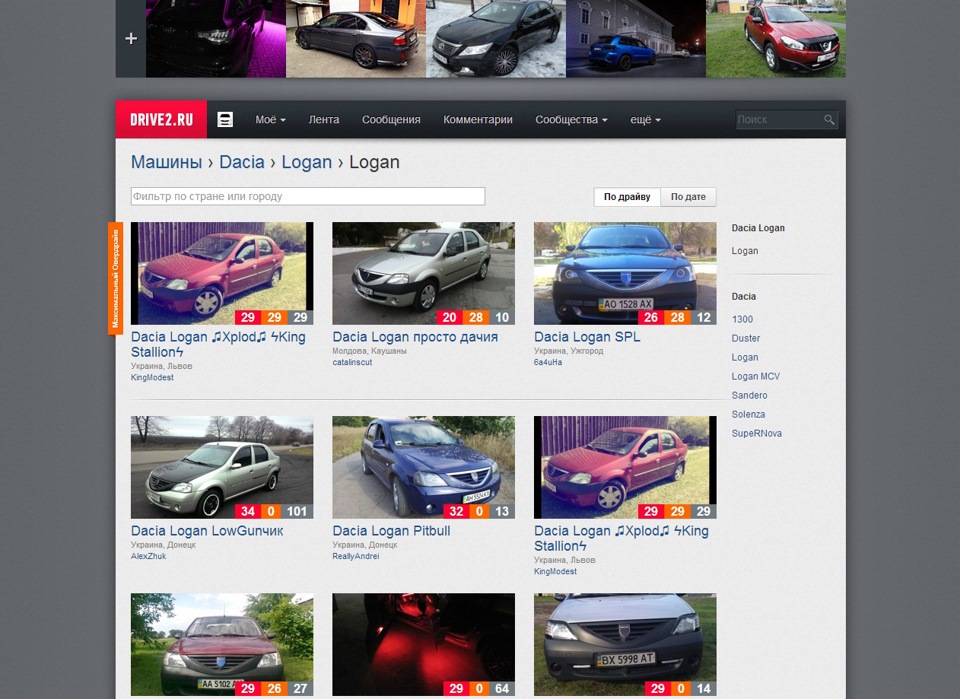Open Dacia Logan просто дачия title link
Screen dimensions: 960x699
coord(415,337)
